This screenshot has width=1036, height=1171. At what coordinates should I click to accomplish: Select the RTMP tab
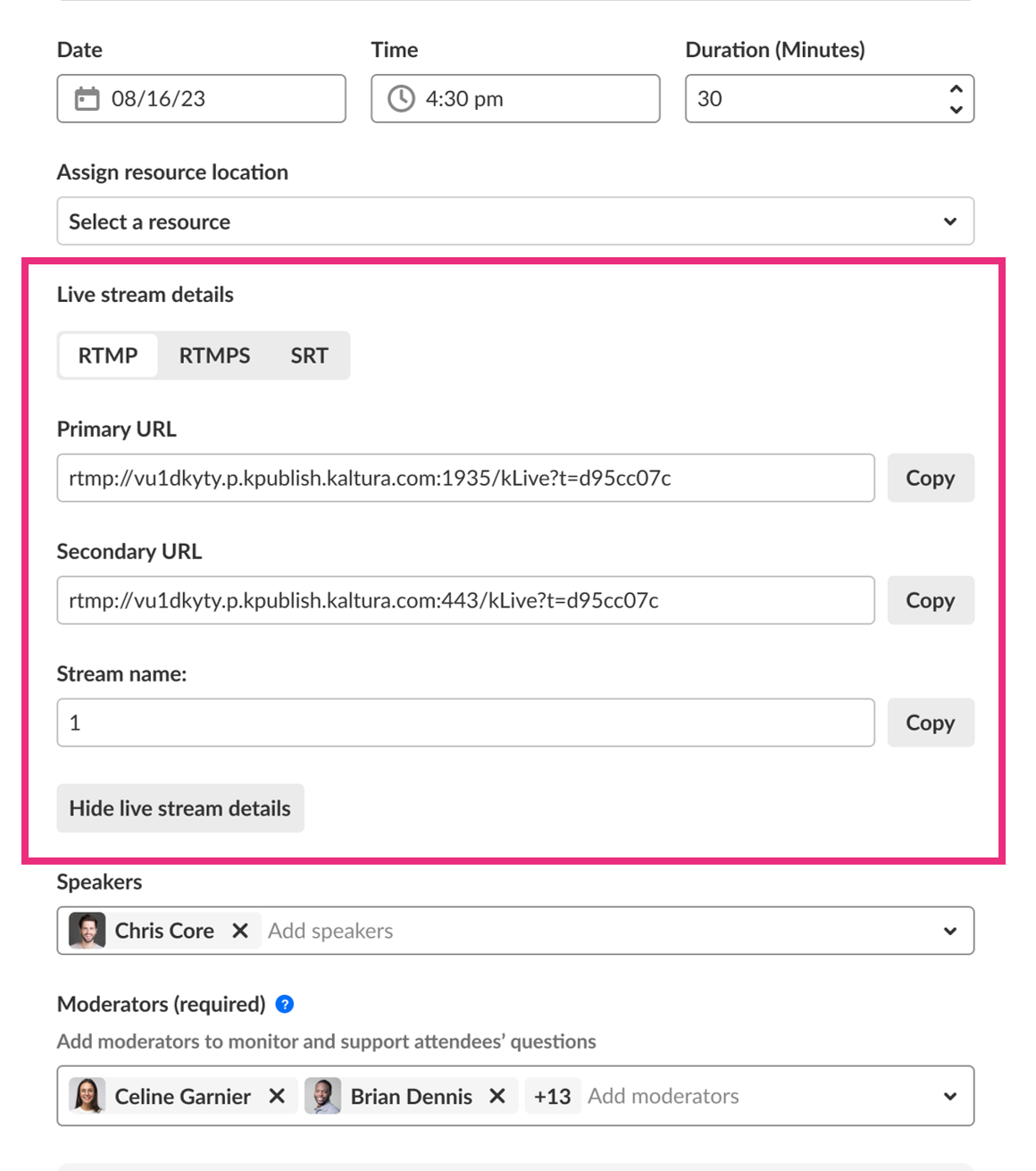tap(108, 355)
